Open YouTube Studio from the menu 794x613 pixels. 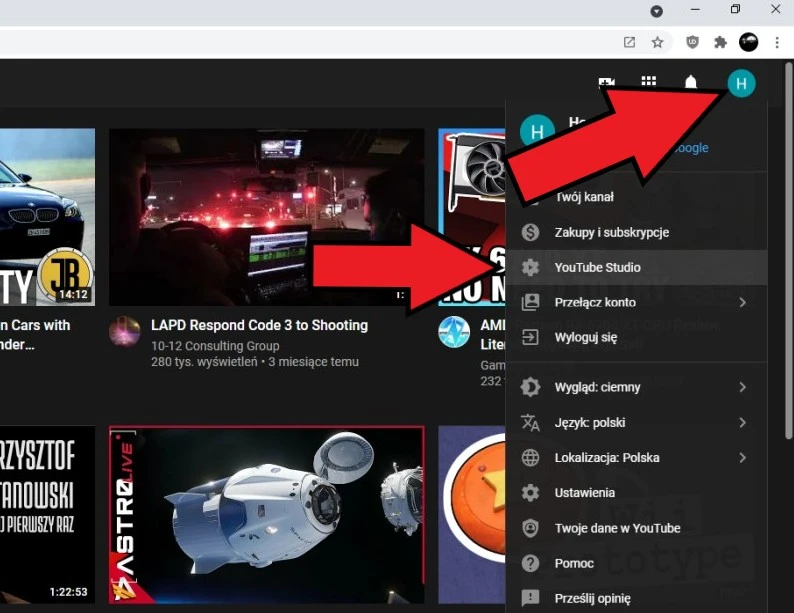tap(636, 267)
